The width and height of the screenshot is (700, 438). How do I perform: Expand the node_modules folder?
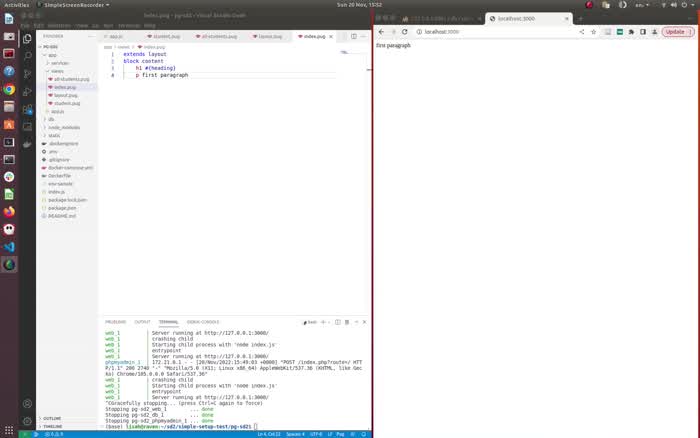point(64,127)
